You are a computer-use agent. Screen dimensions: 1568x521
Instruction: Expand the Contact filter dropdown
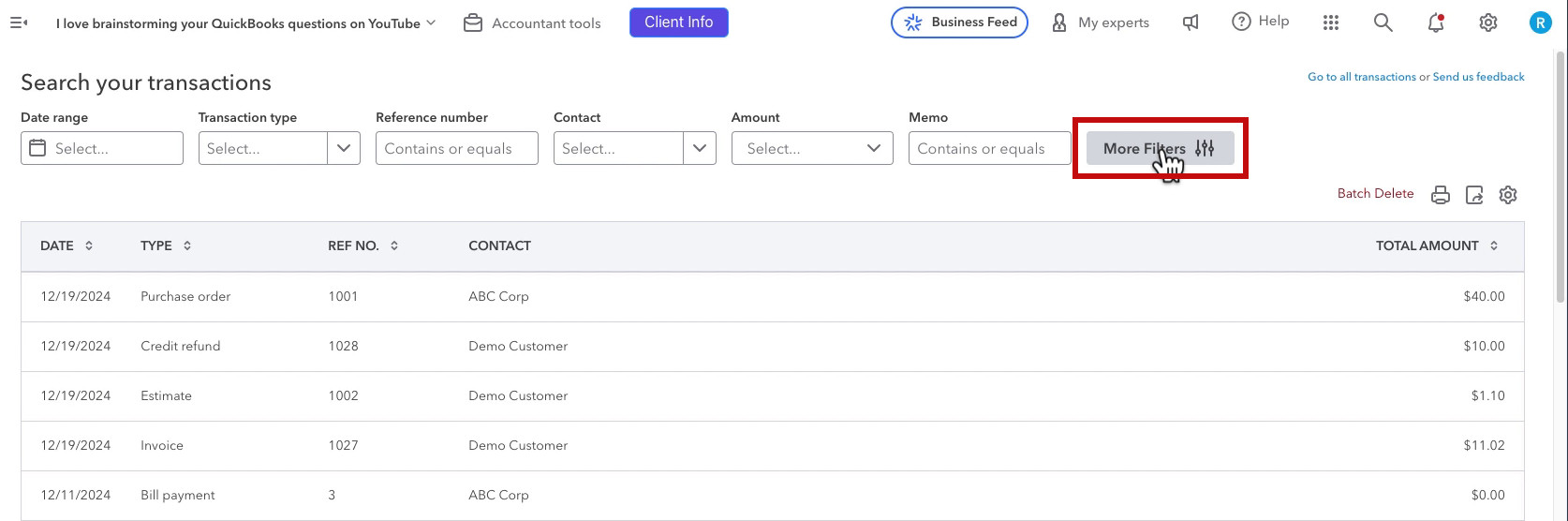click(x=635, y=148)
